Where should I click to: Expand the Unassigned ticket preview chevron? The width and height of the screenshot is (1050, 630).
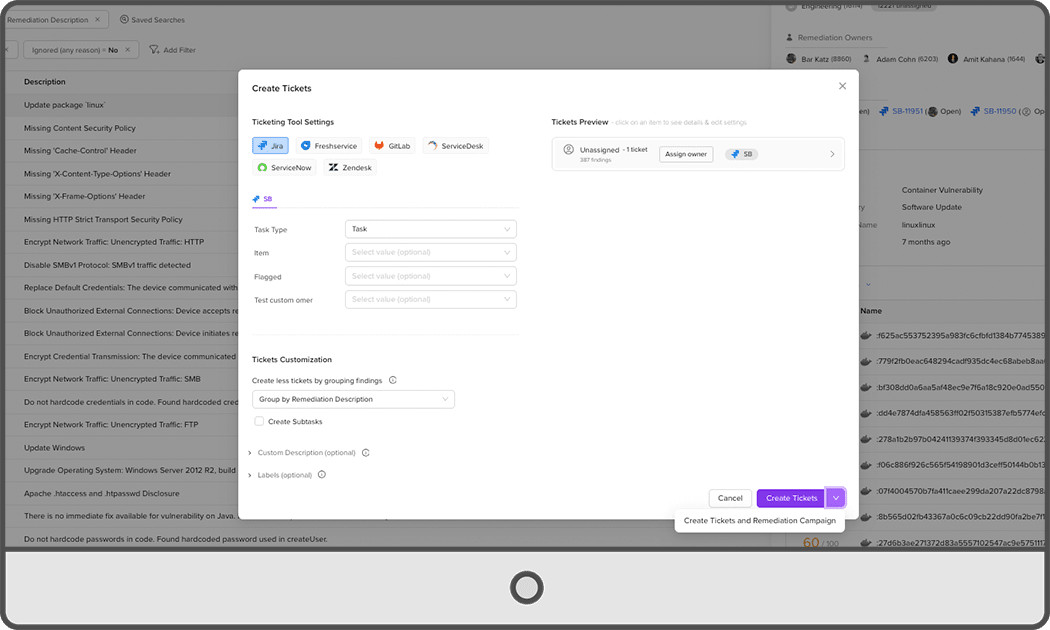832,154
